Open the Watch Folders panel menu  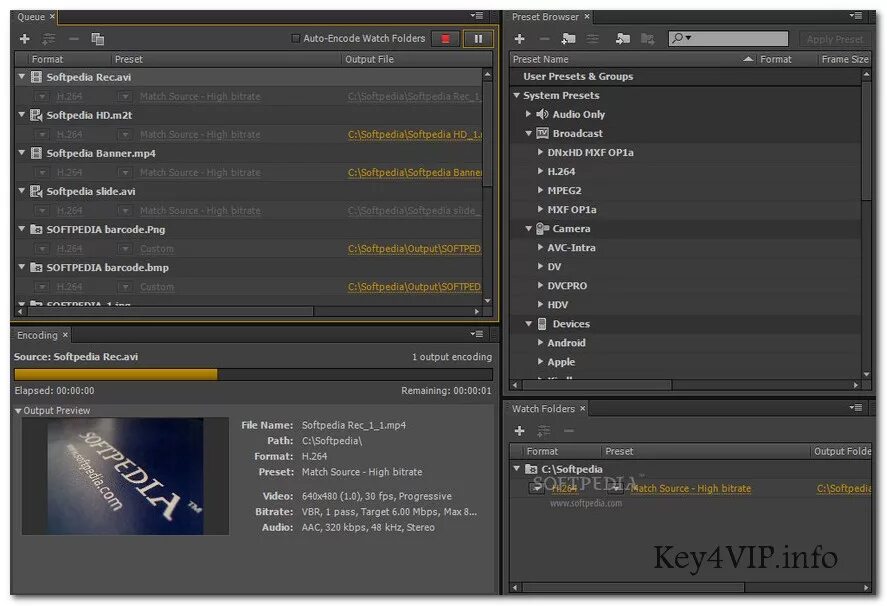click(x=856, y=407)
